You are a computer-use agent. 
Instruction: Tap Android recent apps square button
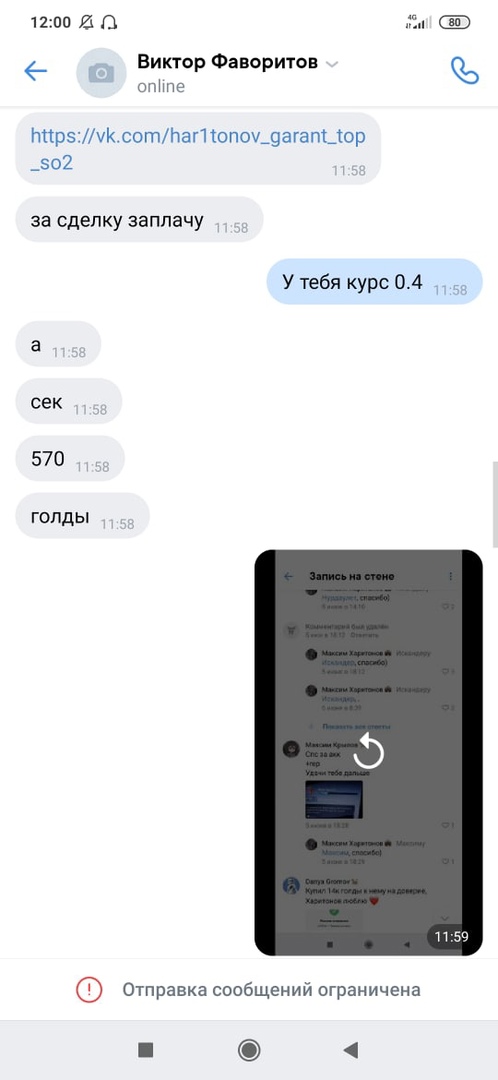point(145,1050)
